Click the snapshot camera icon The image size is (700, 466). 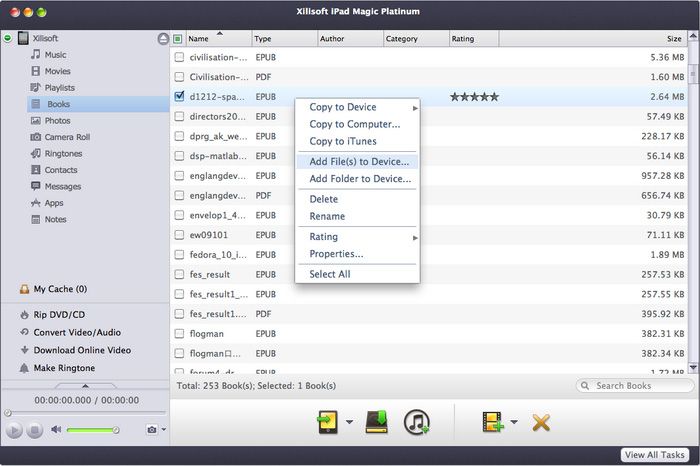click(x=152, y=429)
